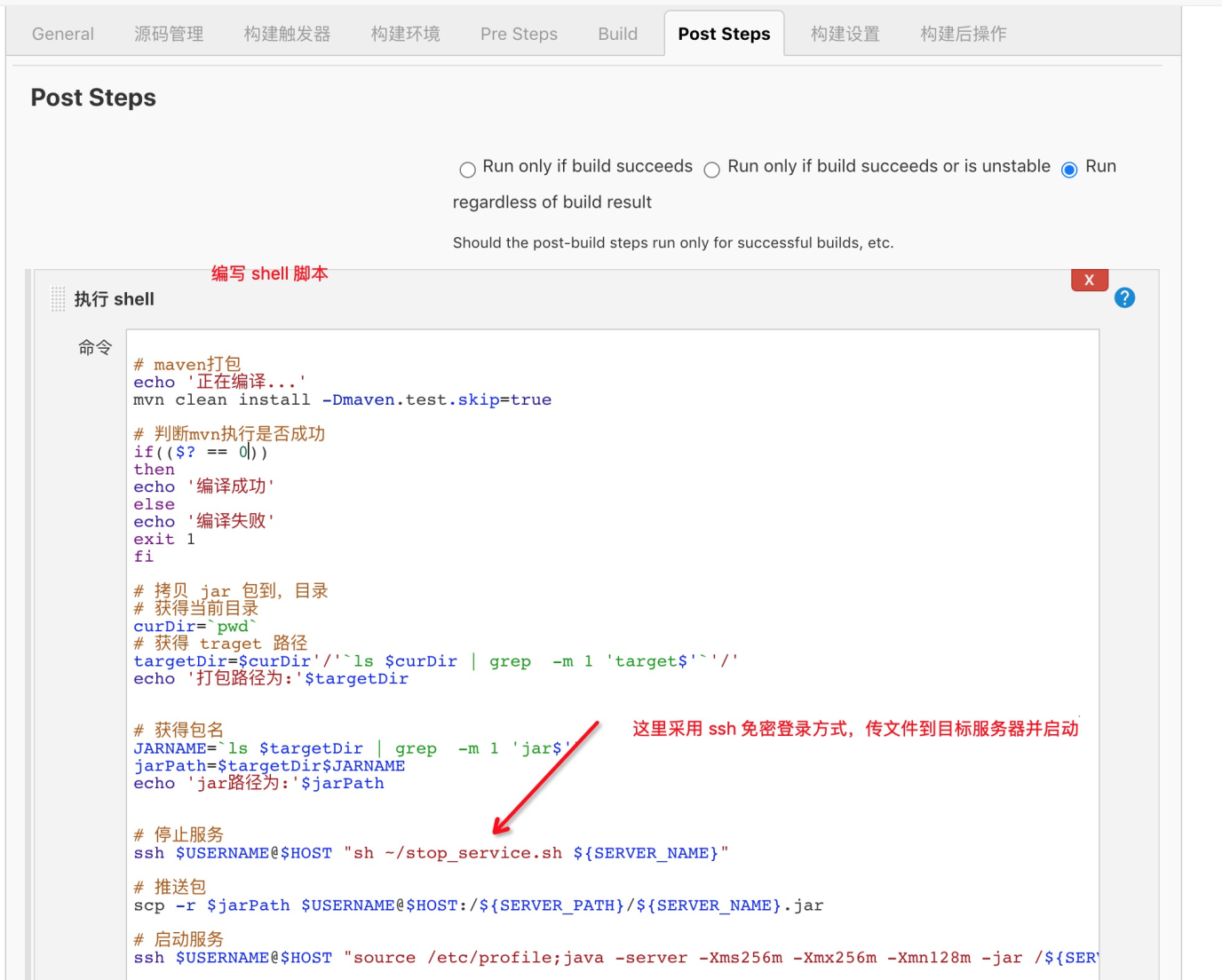Click the line starting with 'targetDir=$curDir'
The height and width of the screenshot is (980, 1222).
tap(436, 661)
